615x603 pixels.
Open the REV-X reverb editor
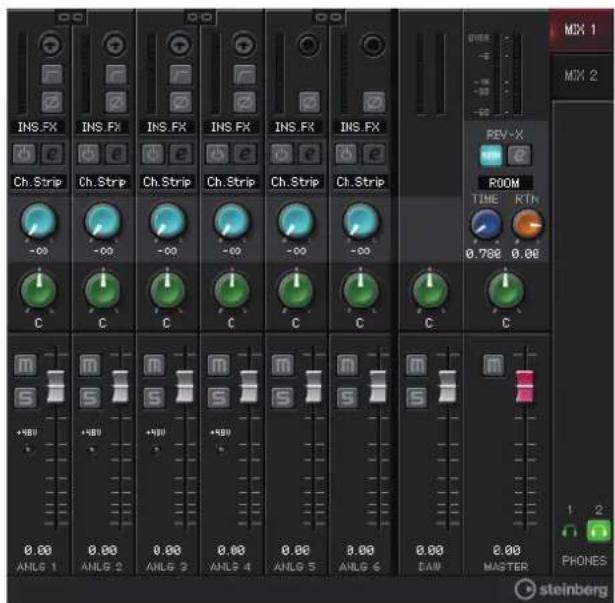coord(519,156)
